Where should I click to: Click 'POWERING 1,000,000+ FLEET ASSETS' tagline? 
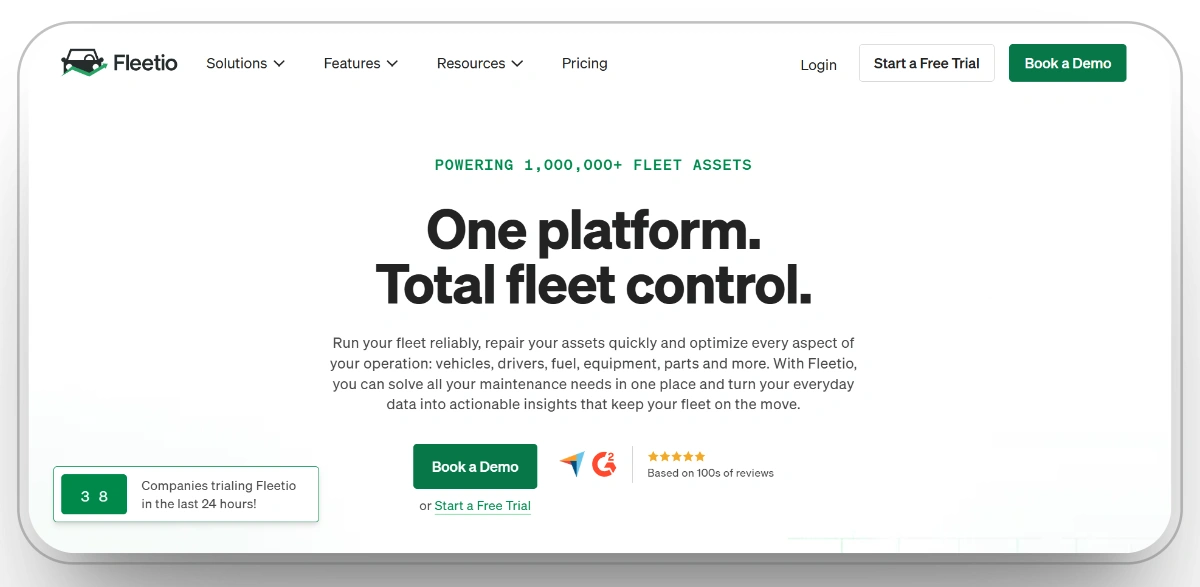click(x=593, y=165)
